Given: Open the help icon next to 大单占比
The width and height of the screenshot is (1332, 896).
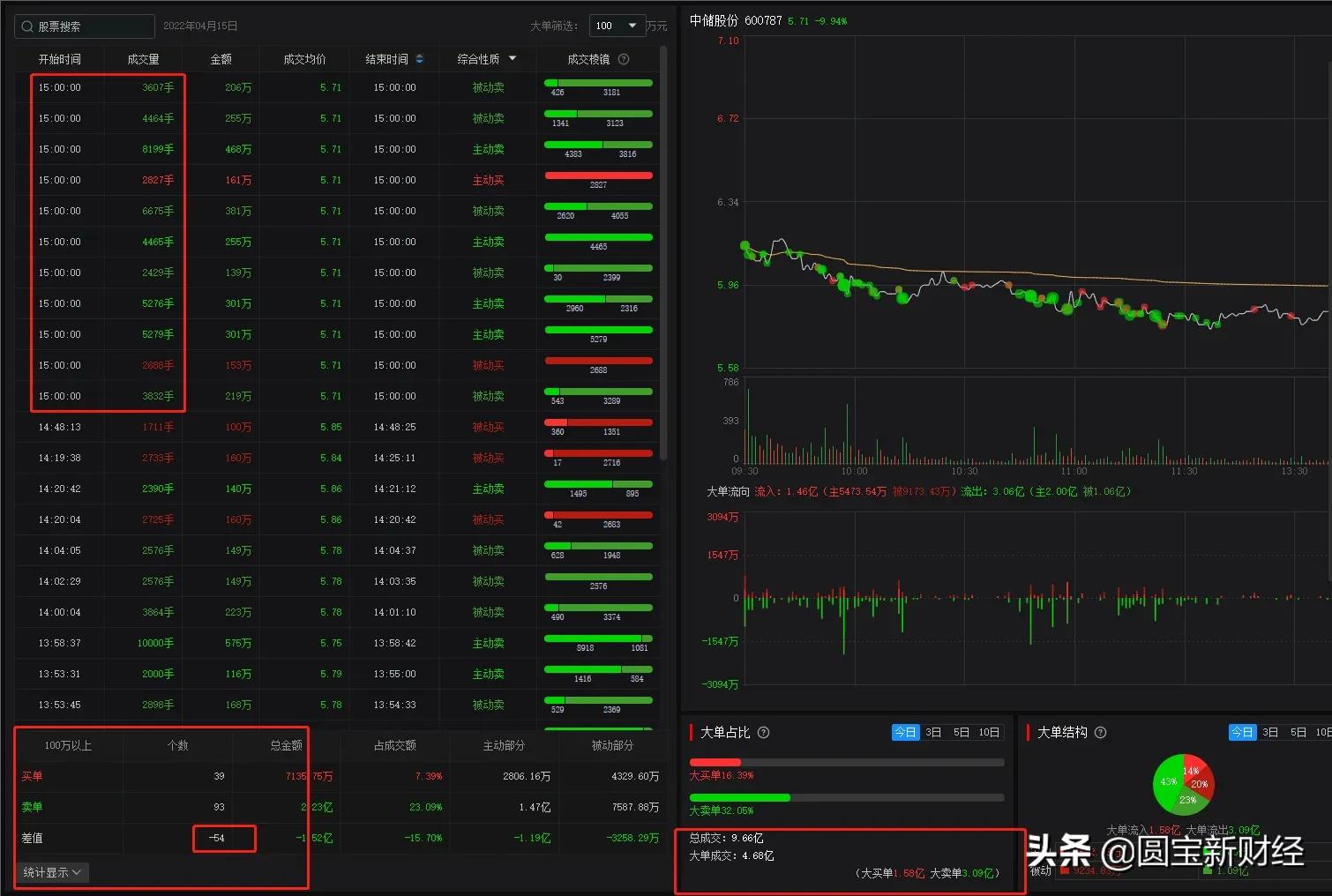Looking at the screenshot, I should 764,732.
